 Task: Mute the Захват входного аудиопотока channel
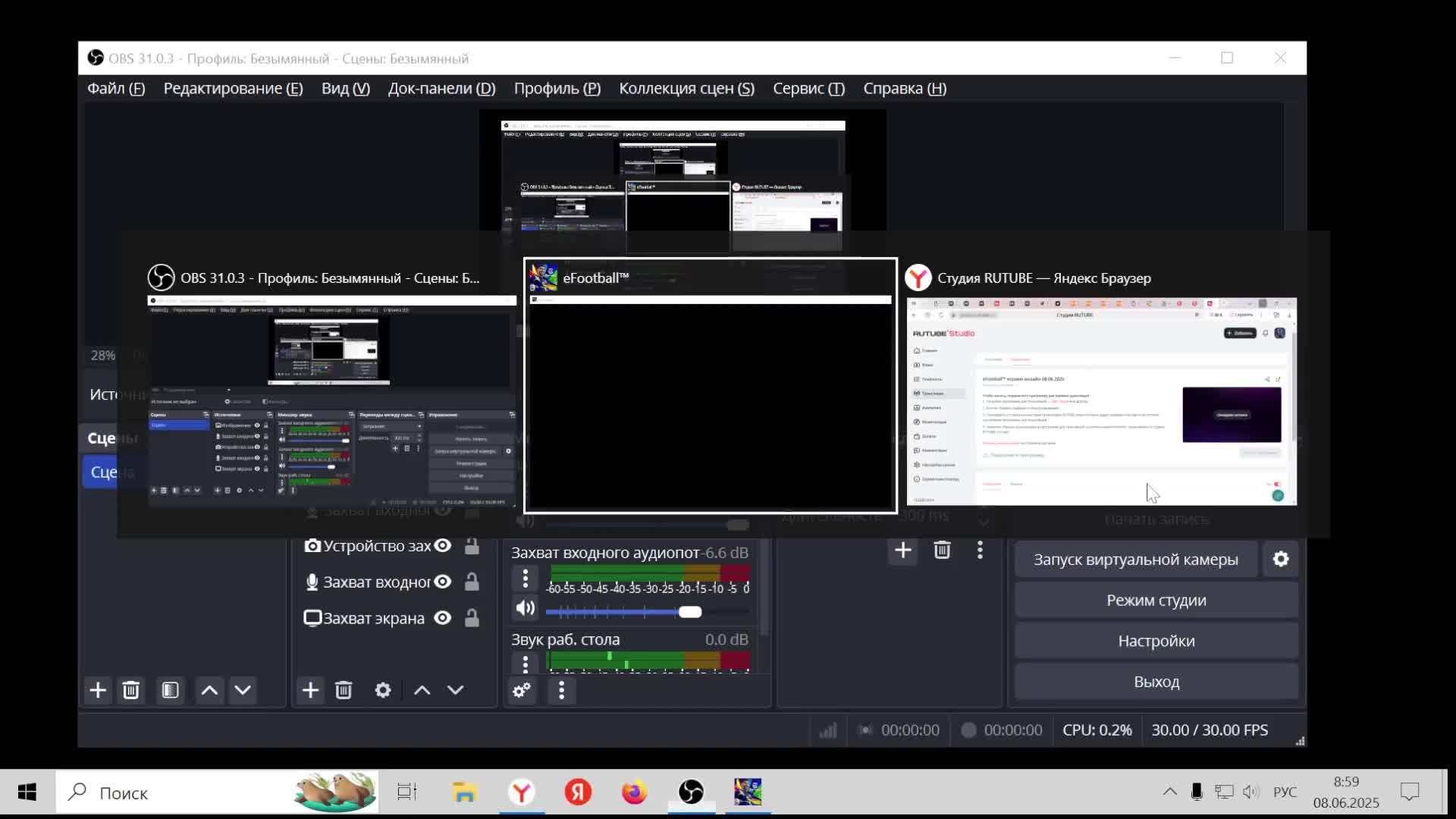point(525,608)
